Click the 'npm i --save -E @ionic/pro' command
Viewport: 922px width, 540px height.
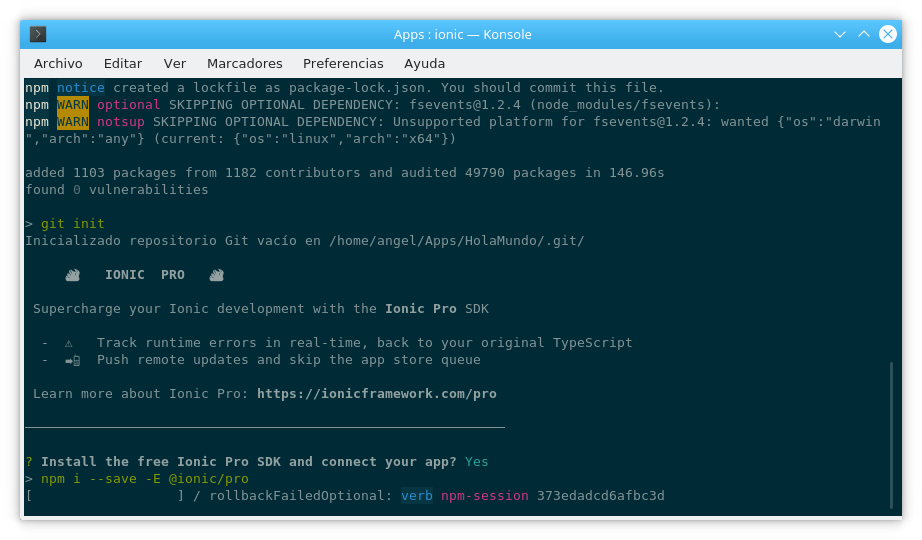[x=145, y=479]
